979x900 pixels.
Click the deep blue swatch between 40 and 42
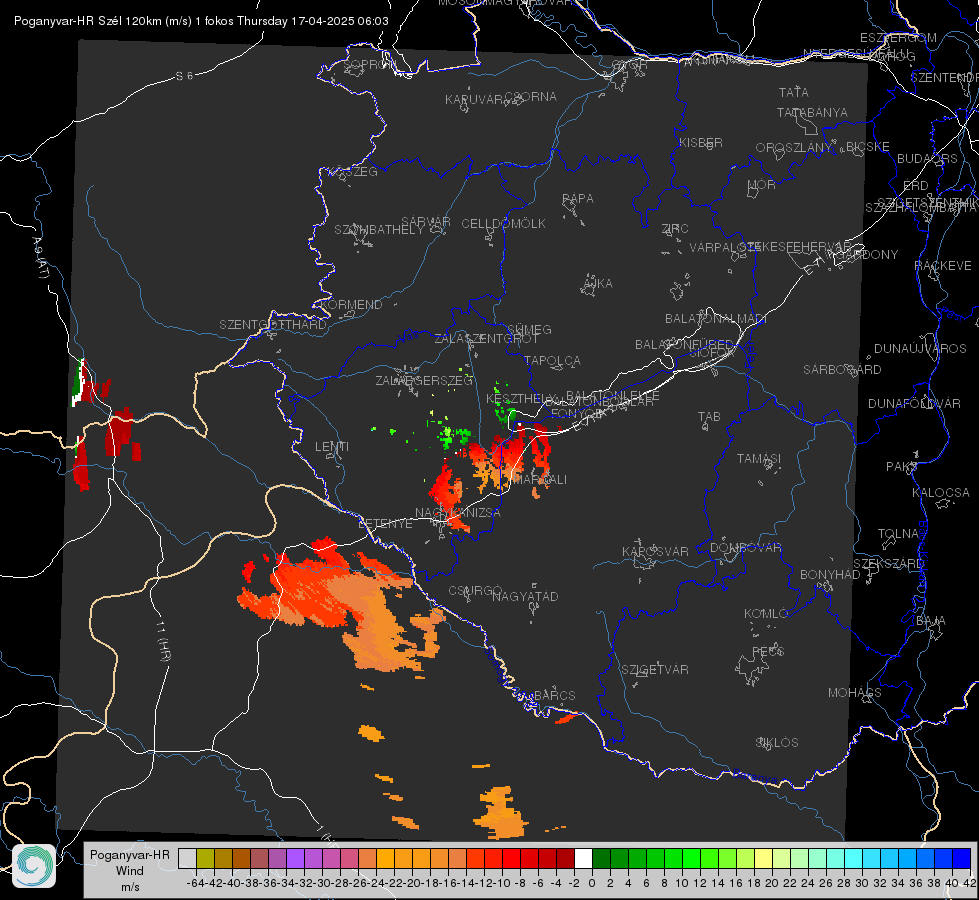[962, 858]
